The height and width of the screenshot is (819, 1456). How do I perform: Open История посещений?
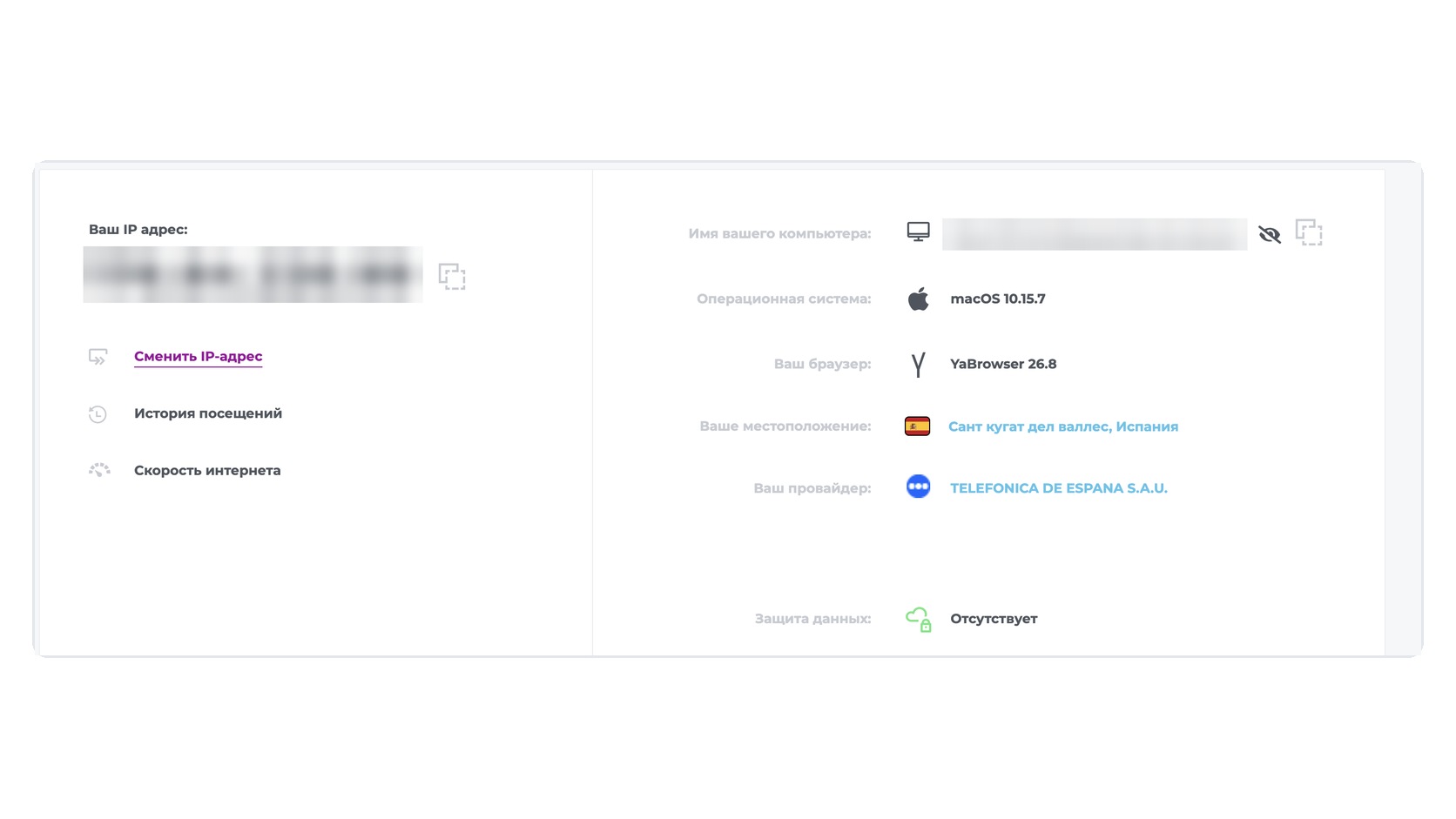(208, 413)
